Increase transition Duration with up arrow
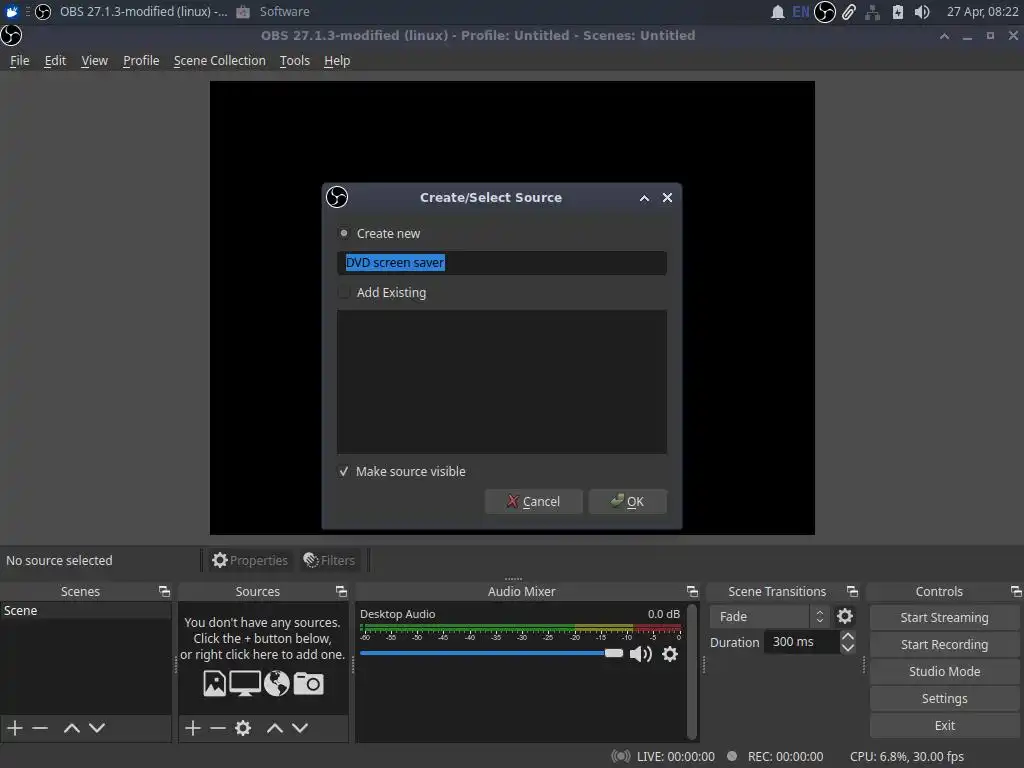Viewport: 1024px width, 768px height. 848,636
